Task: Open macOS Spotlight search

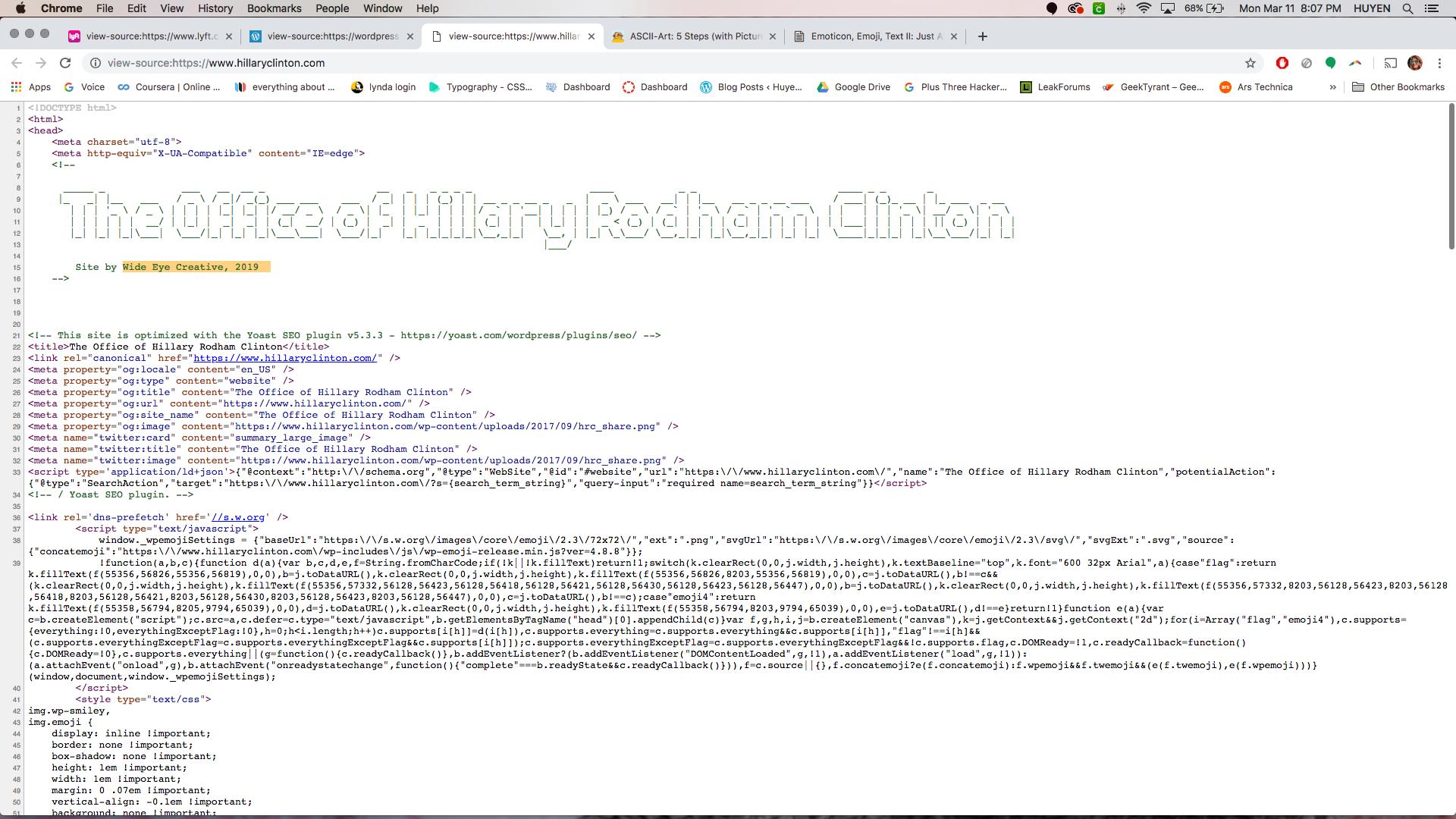Action: tap(1407, 8)
